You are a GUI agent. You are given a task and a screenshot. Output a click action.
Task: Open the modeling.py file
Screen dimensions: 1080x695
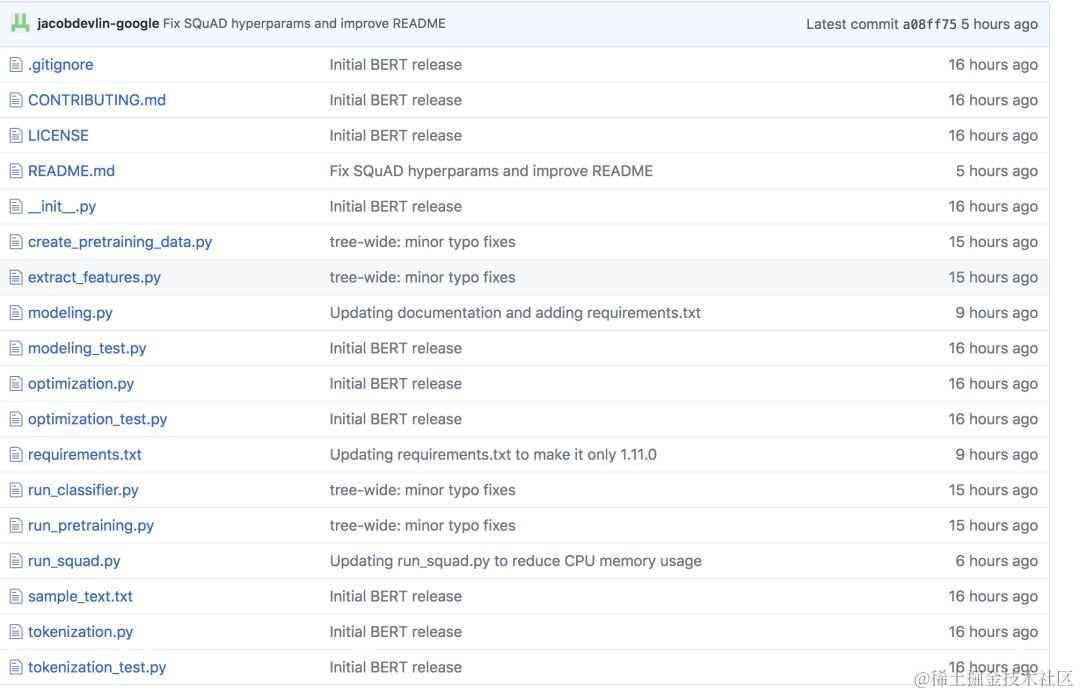click(x=70, y=313)
